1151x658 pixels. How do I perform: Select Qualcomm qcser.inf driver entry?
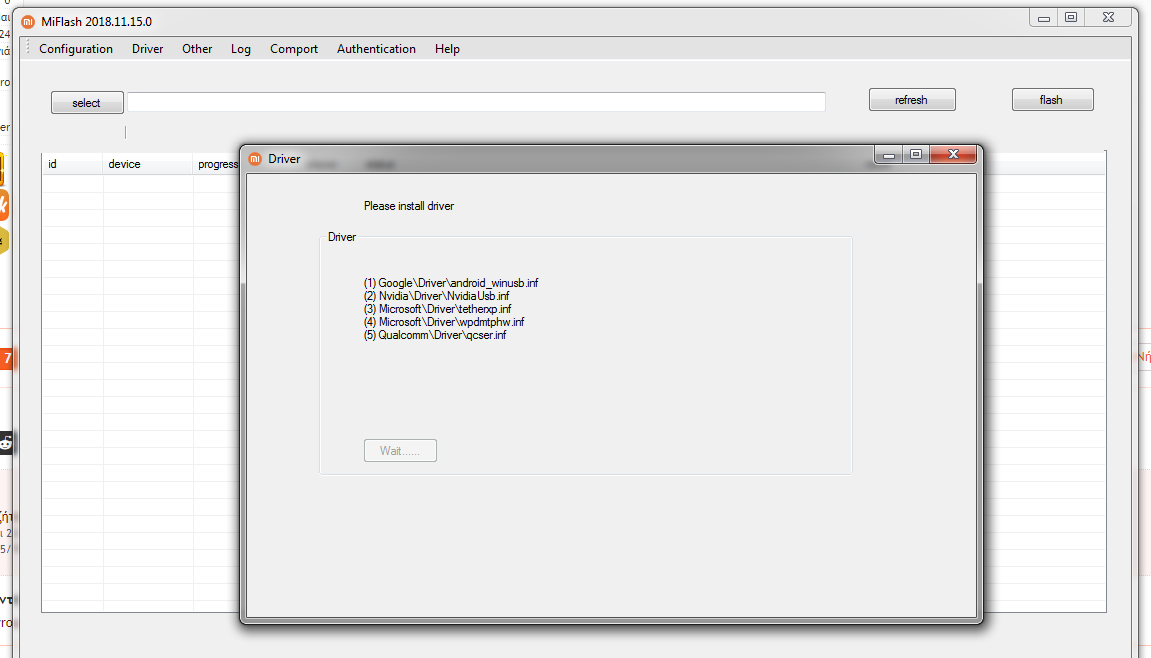pos(435,335)
